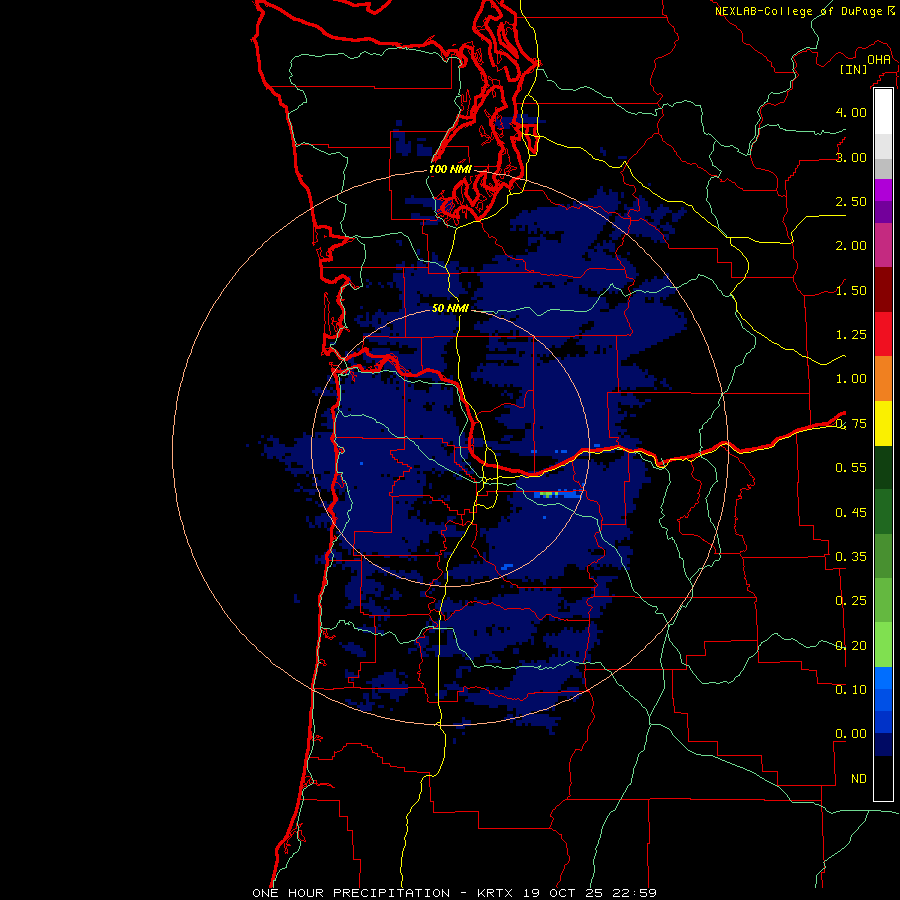The width and height of the screenshot is (900, 900).
Task: Select the 2.00 legend value
Action: 851,246
